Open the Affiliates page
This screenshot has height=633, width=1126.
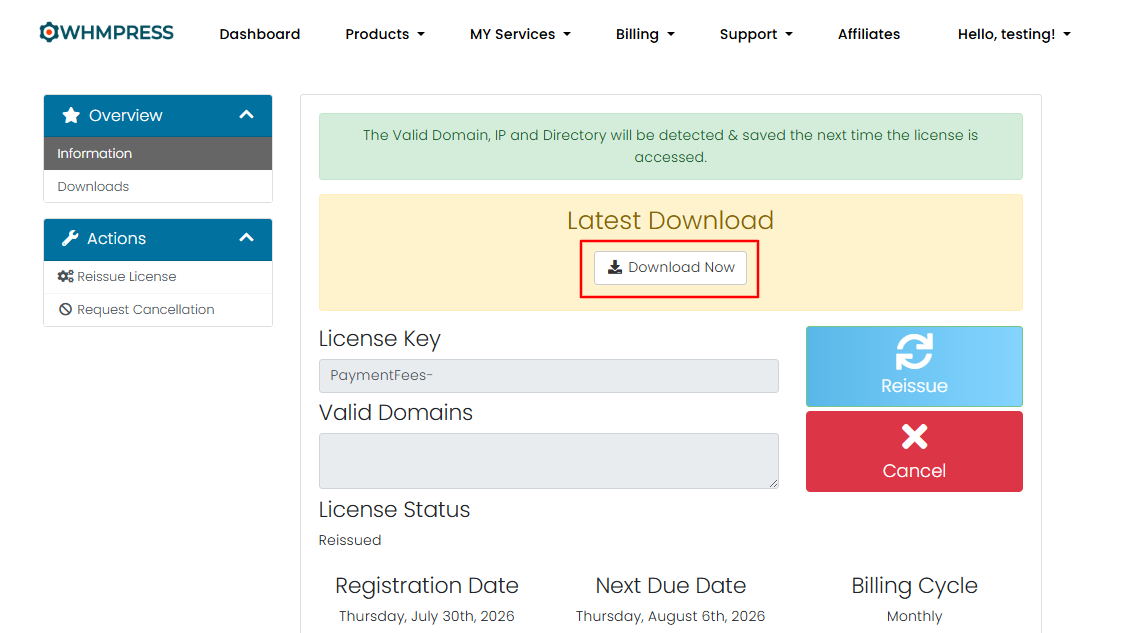point(869,34)
